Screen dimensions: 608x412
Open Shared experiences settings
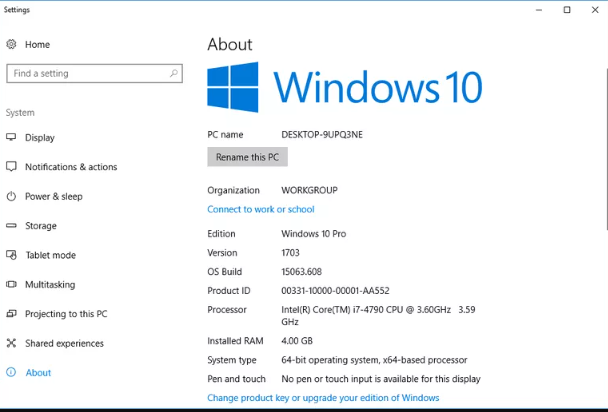click(64, 343)
